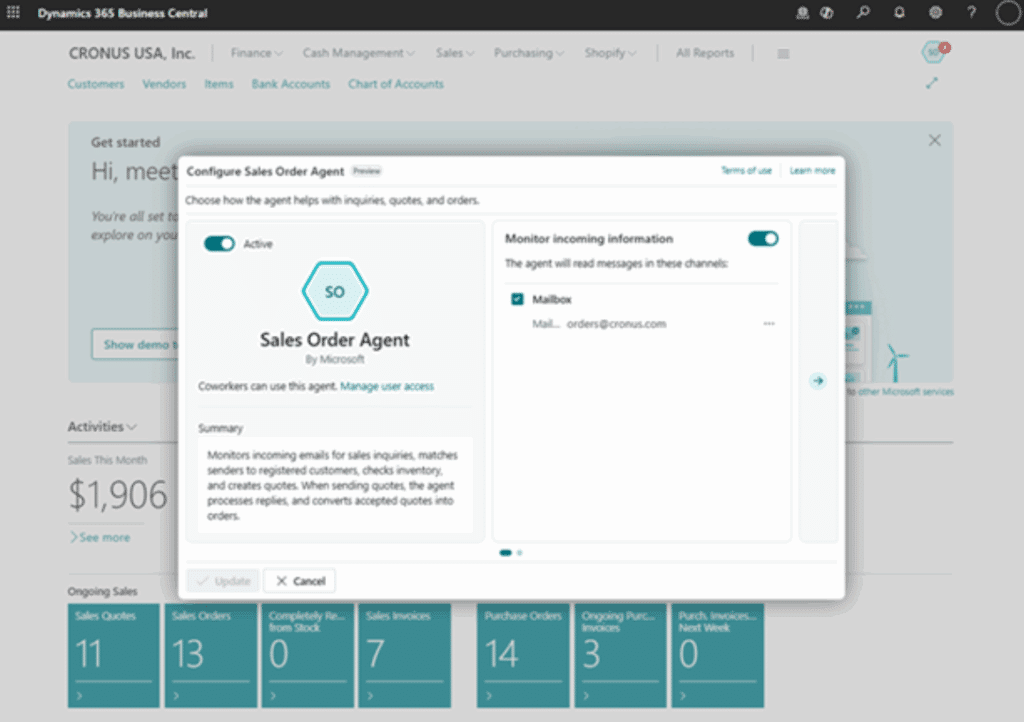
Task: Click the Copilot icon in the top bar
Action: point(826,13)
